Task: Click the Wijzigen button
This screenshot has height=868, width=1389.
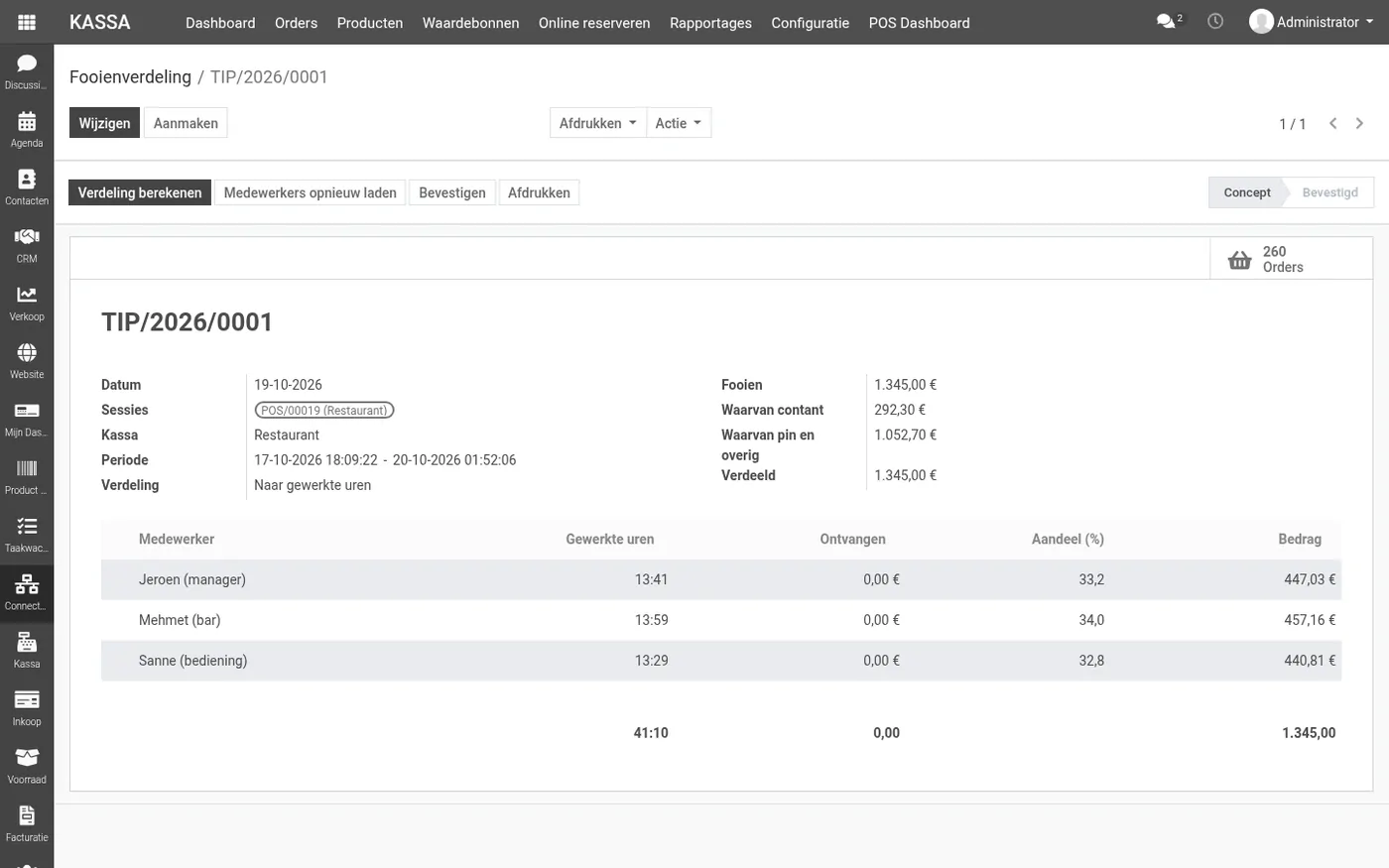Action: coord(104,123)
